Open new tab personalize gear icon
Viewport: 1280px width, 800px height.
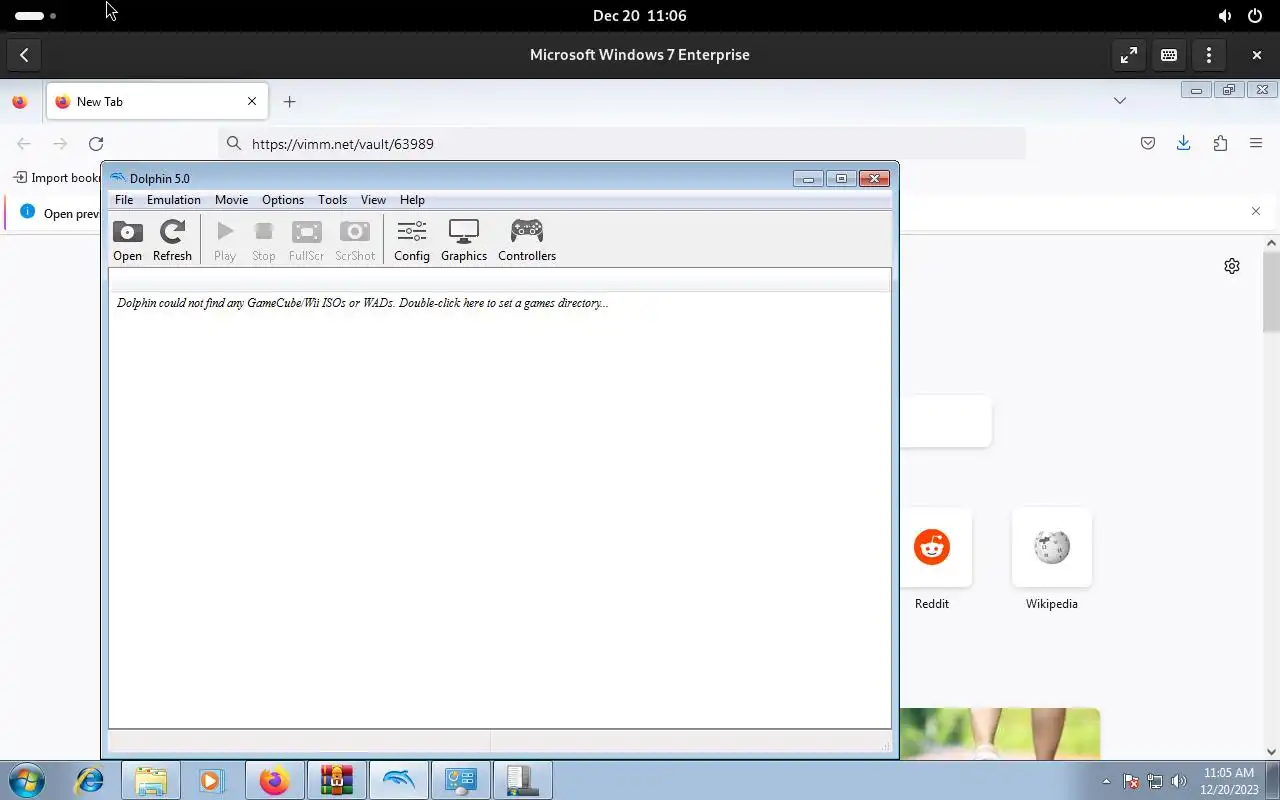[x=1232, y=266]
